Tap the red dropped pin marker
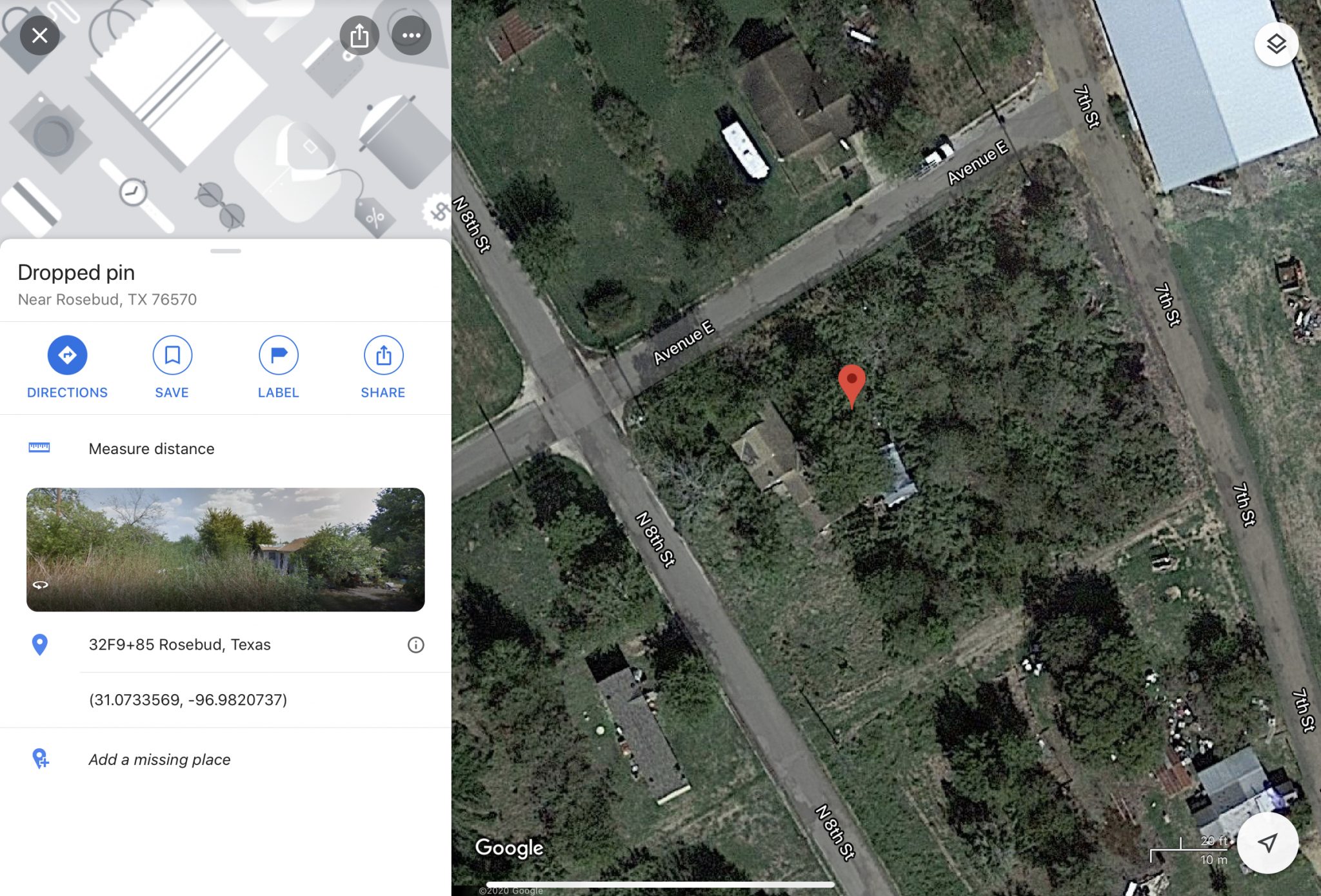Screen dimensions: 1321x896 (851, 386)
